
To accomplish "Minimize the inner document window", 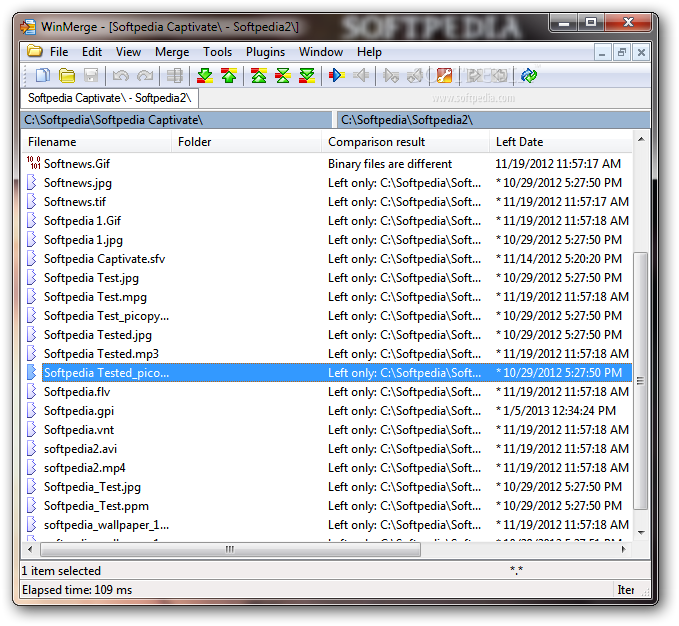I will (x=601, y=52).
